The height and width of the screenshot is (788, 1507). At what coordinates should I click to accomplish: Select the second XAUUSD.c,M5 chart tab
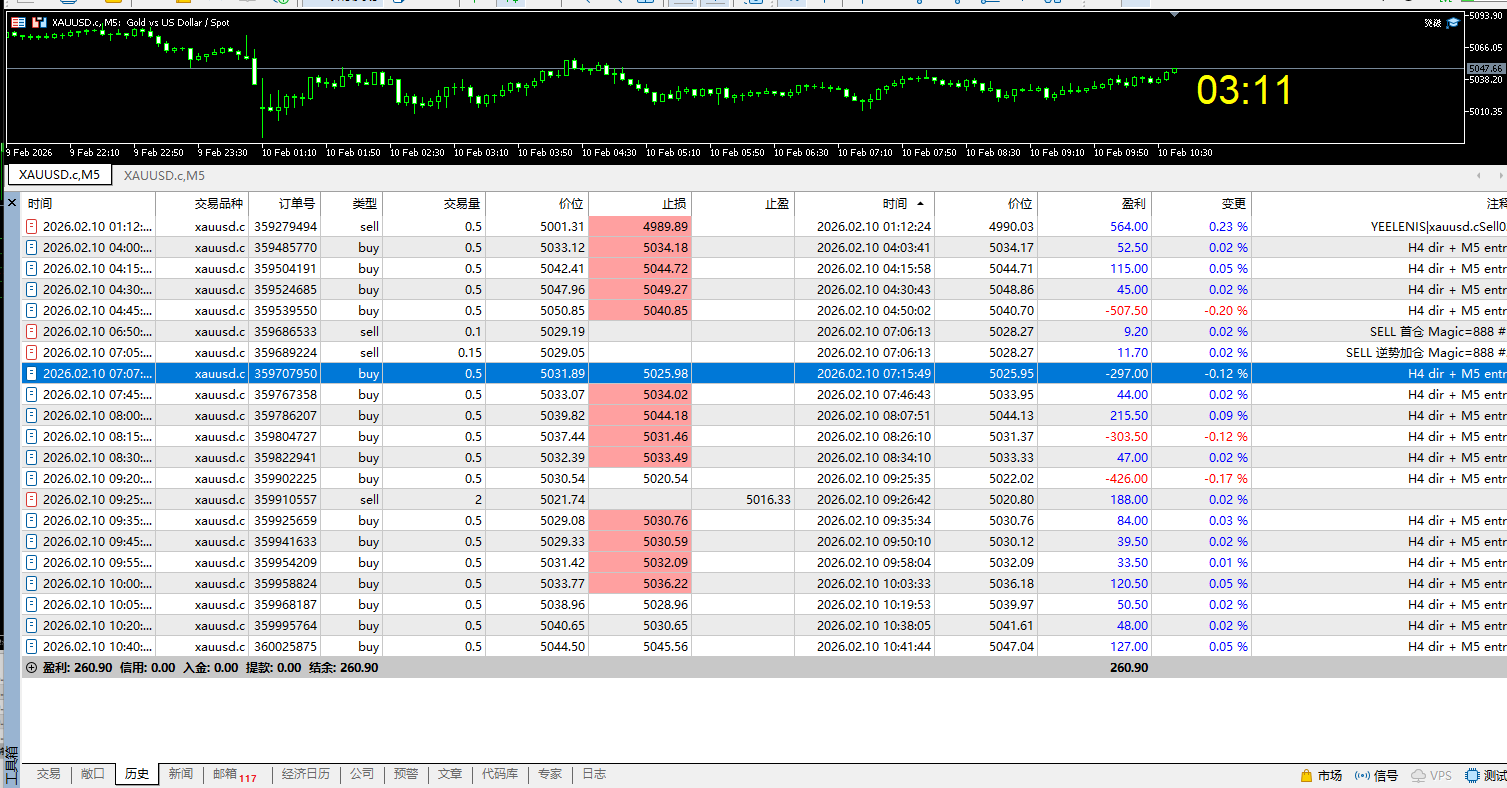164,176
